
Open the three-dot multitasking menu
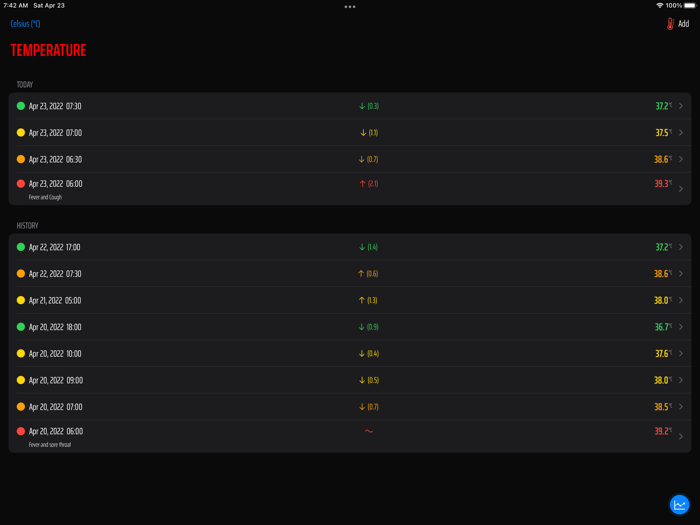(x=350, y=7)
